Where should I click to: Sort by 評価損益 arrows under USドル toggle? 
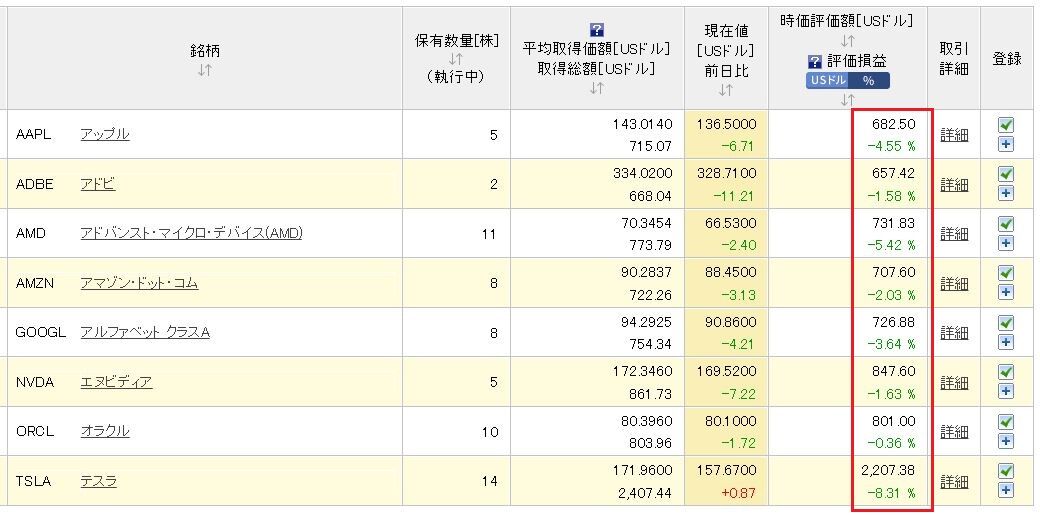847,100
